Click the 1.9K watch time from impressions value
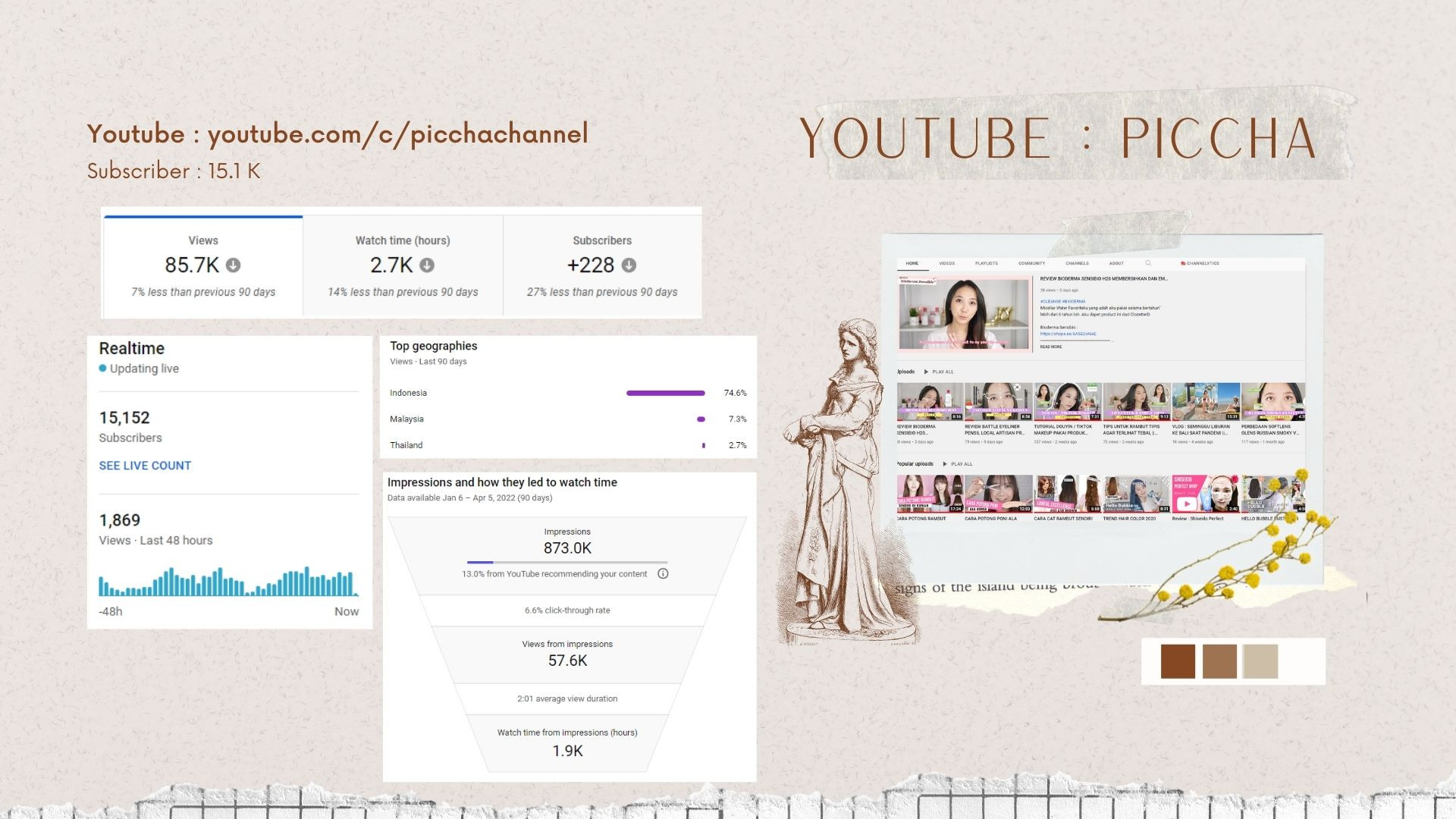Image resolution: width=1456 pixels, height=819 pixels. (x=567, y=751)
